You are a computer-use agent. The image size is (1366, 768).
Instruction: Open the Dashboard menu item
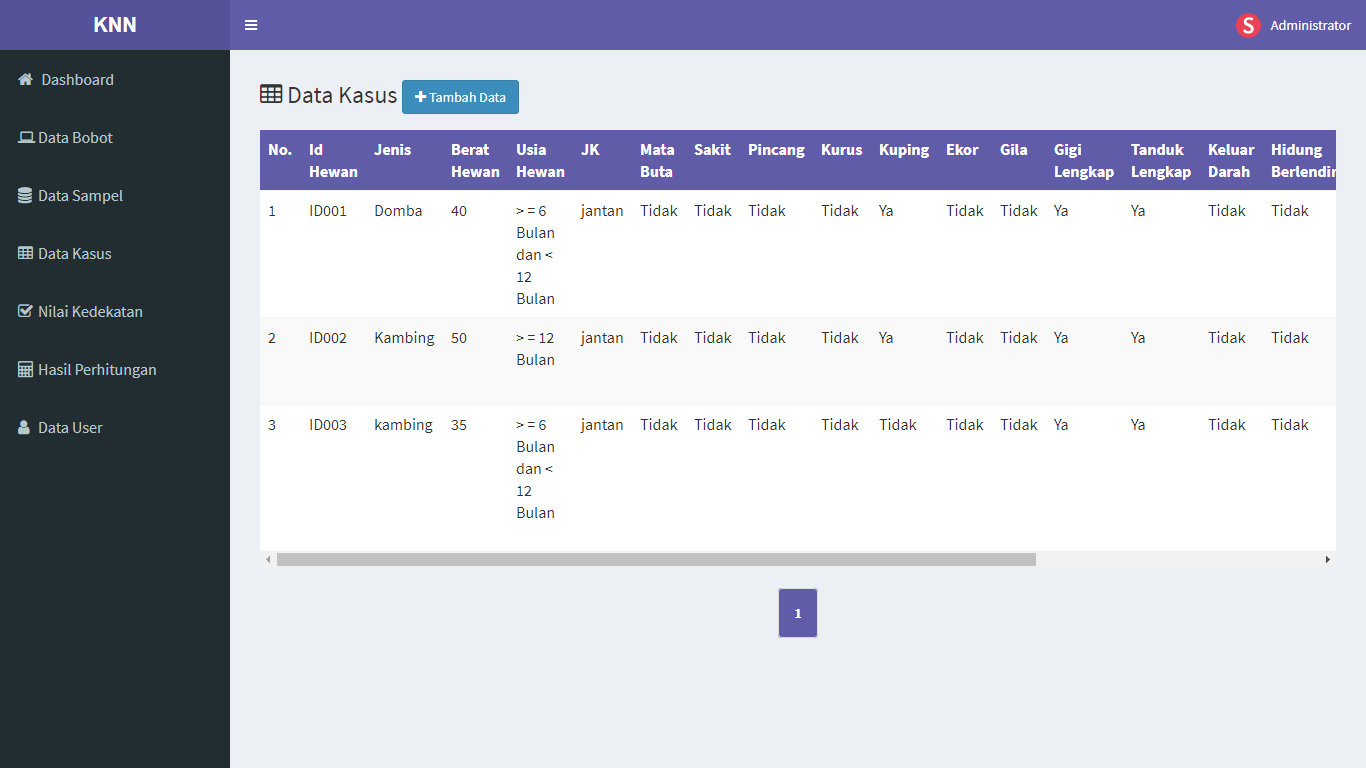coord(115,79)
